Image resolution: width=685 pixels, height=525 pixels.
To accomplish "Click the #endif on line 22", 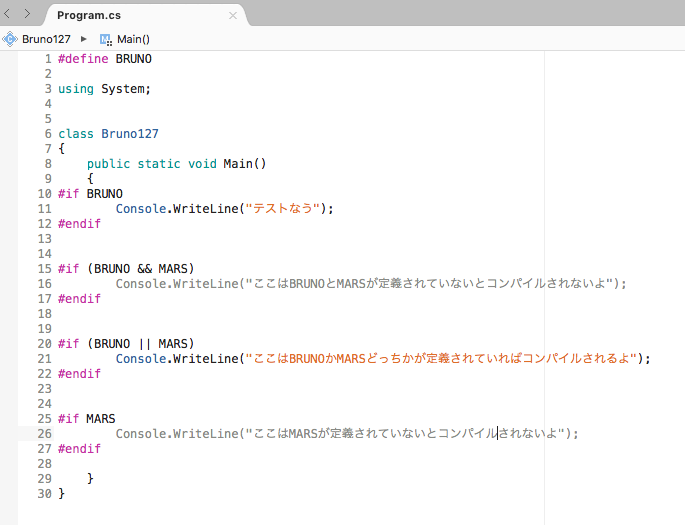I will tap(80, 374).
